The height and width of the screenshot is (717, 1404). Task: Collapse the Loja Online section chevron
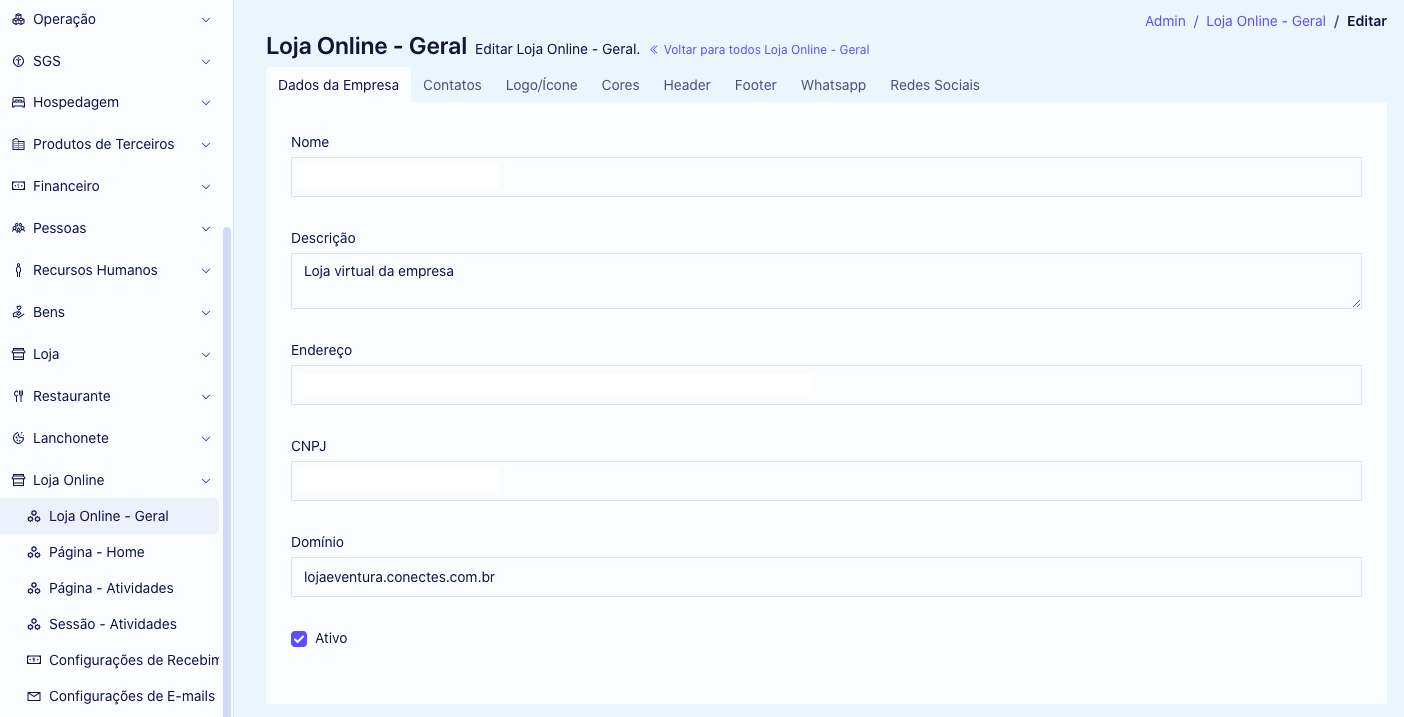click(206, 480)
